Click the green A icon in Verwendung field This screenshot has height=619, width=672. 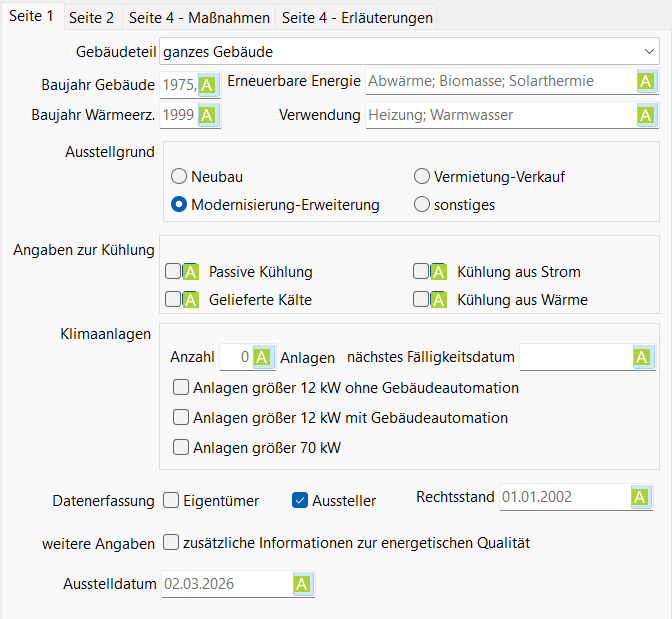646,116
